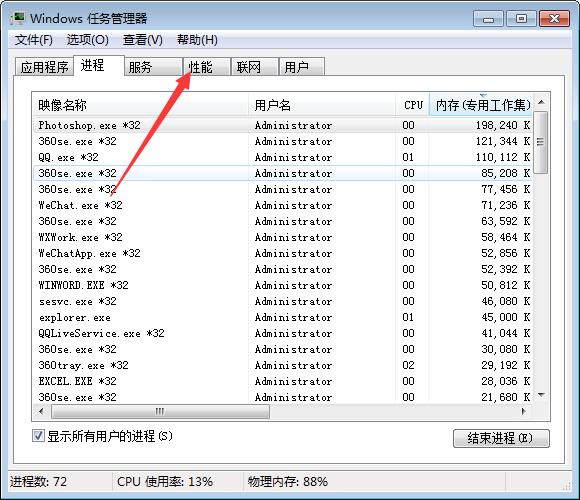Open the 查看(V) menu
Viewport: 580px width, 500px height.
click(142, 40)
